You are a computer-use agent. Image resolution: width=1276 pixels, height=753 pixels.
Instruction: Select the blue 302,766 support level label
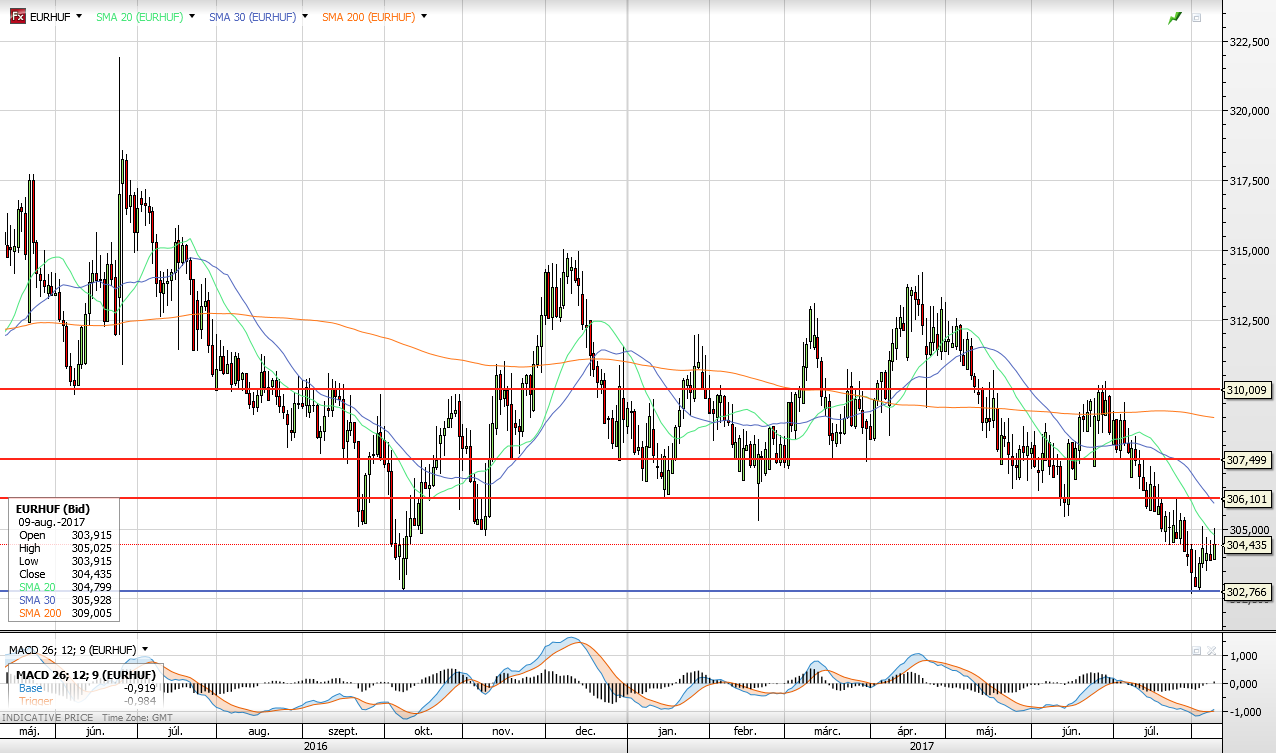1246,592
